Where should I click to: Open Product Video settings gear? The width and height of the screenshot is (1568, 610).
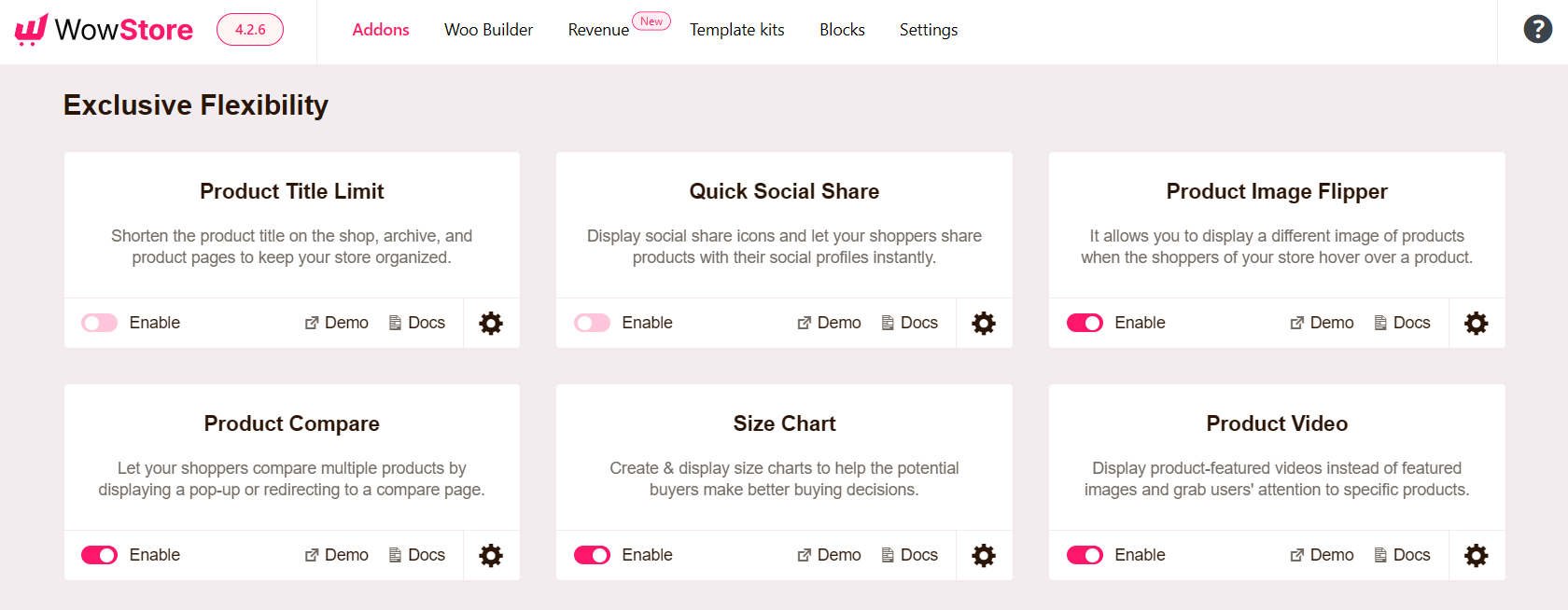pos(1477,555)
